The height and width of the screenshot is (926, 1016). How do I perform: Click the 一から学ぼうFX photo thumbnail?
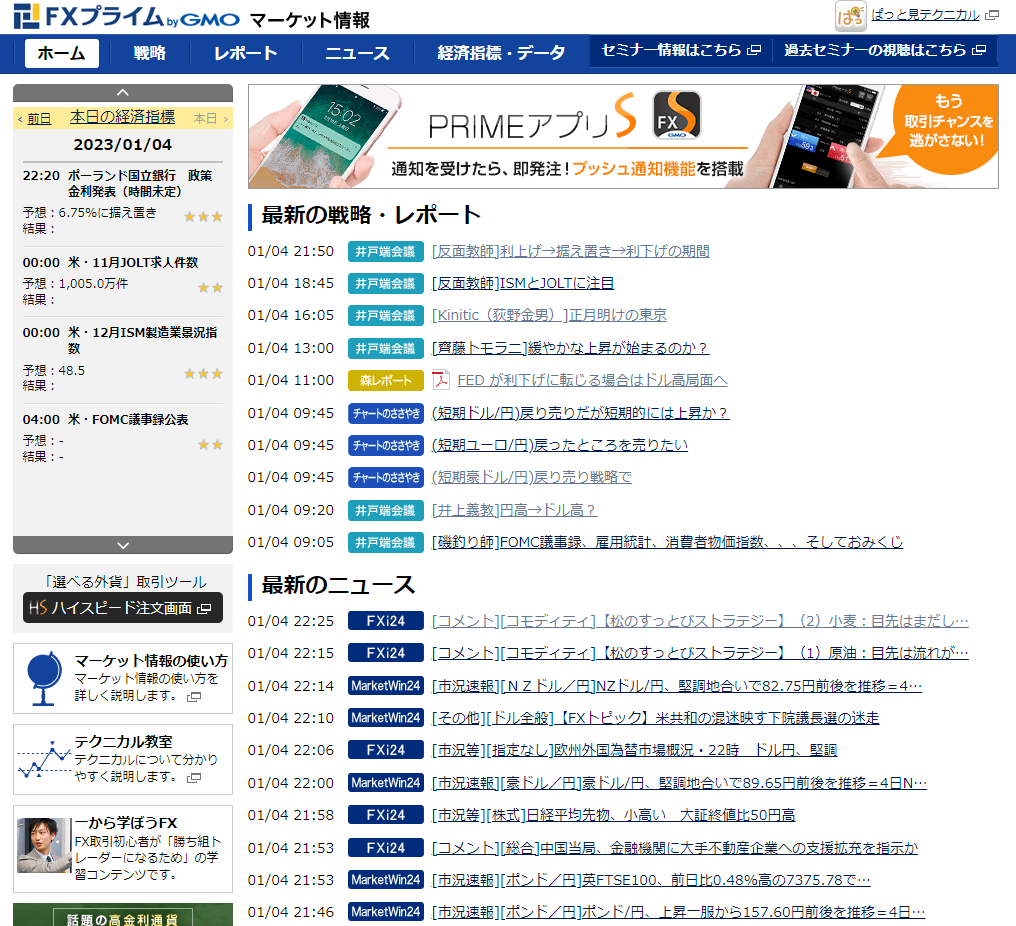coord(44,845)
